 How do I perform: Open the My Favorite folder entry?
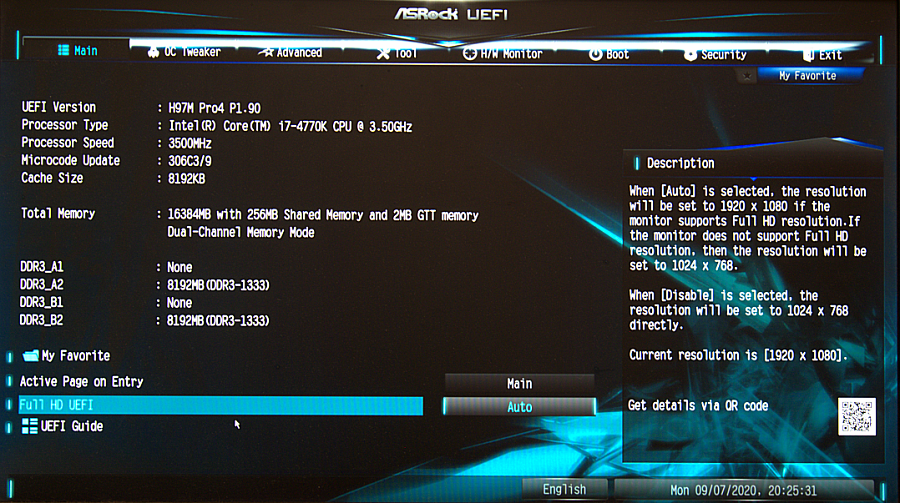pos(66,356)
